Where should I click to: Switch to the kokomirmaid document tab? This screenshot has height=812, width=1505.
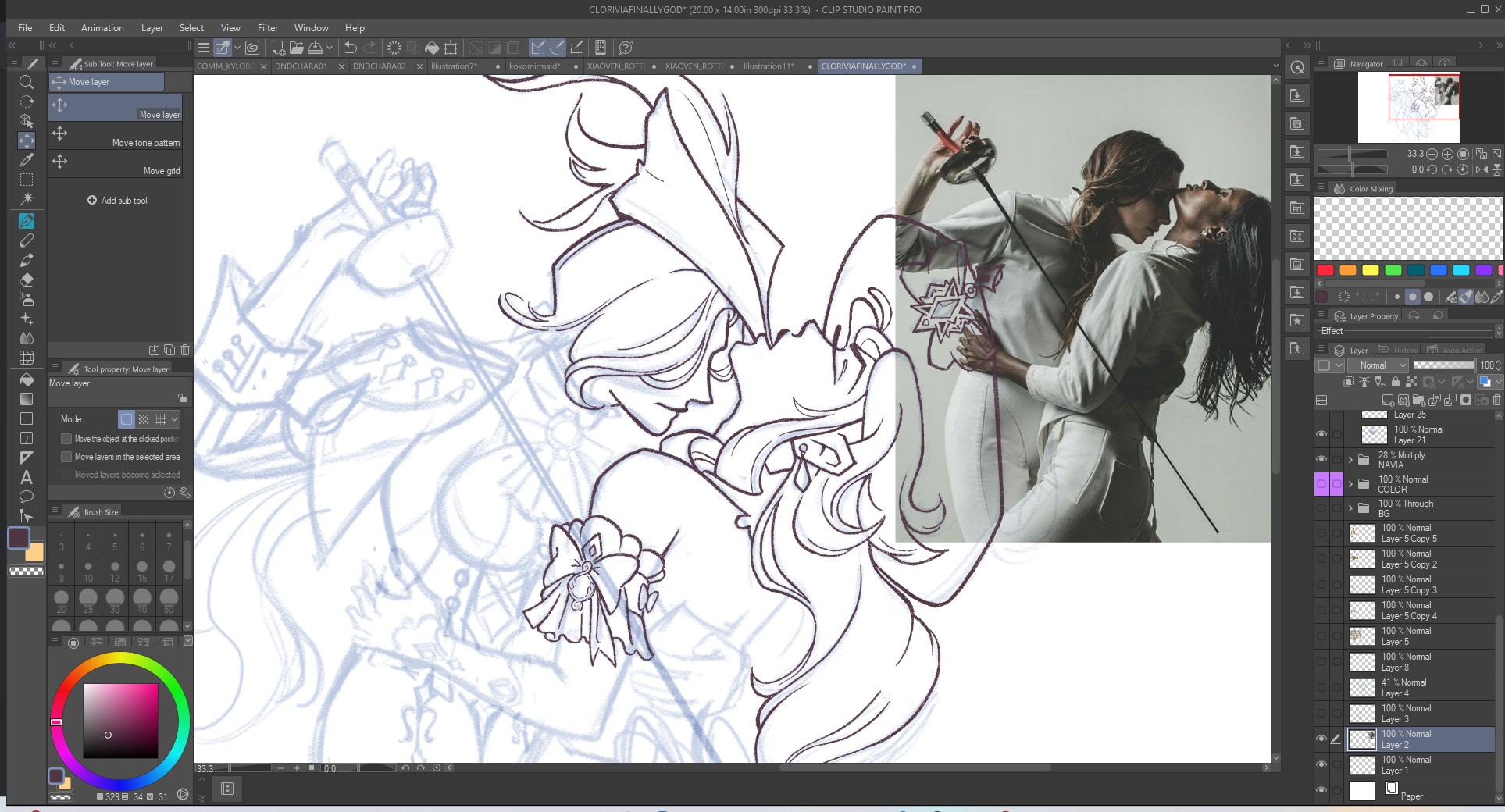coord(534,66)
